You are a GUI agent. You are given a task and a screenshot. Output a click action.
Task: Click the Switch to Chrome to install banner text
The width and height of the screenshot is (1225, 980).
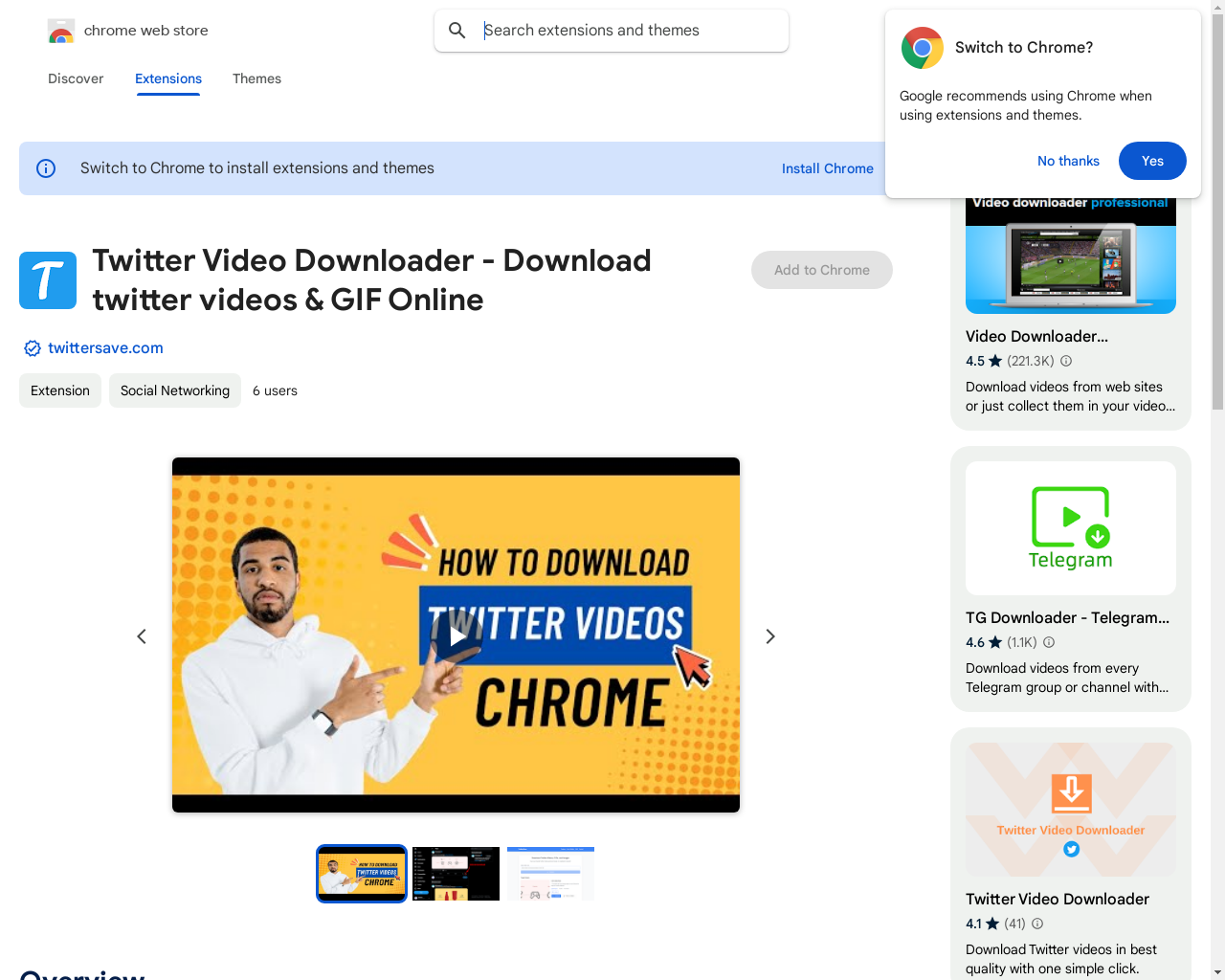click(257, 168)
